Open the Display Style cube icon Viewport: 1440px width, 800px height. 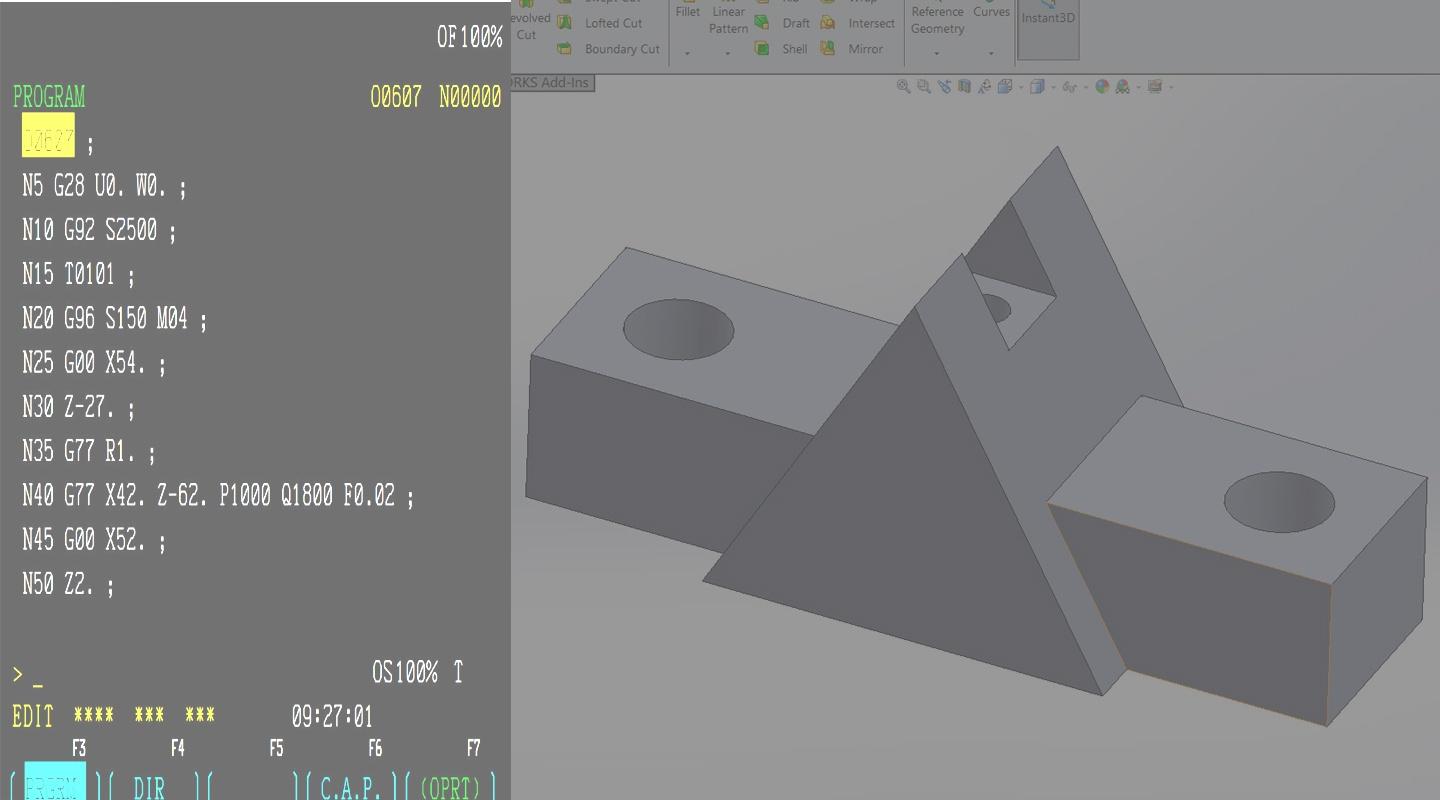[x=1037, y=87]
